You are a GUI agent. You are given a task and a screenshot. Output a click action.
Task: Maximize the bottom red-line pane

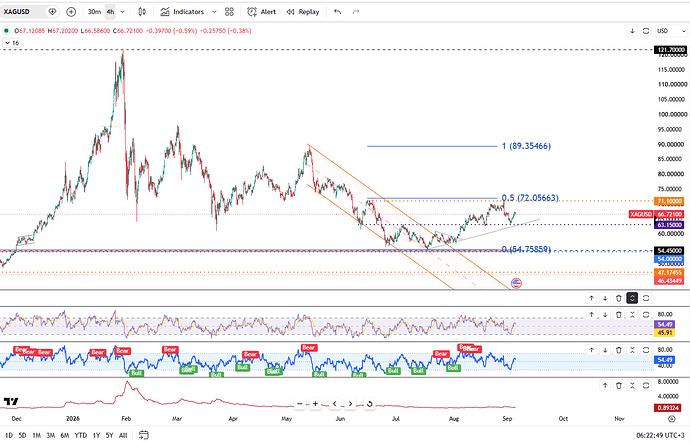coord(646,386)
